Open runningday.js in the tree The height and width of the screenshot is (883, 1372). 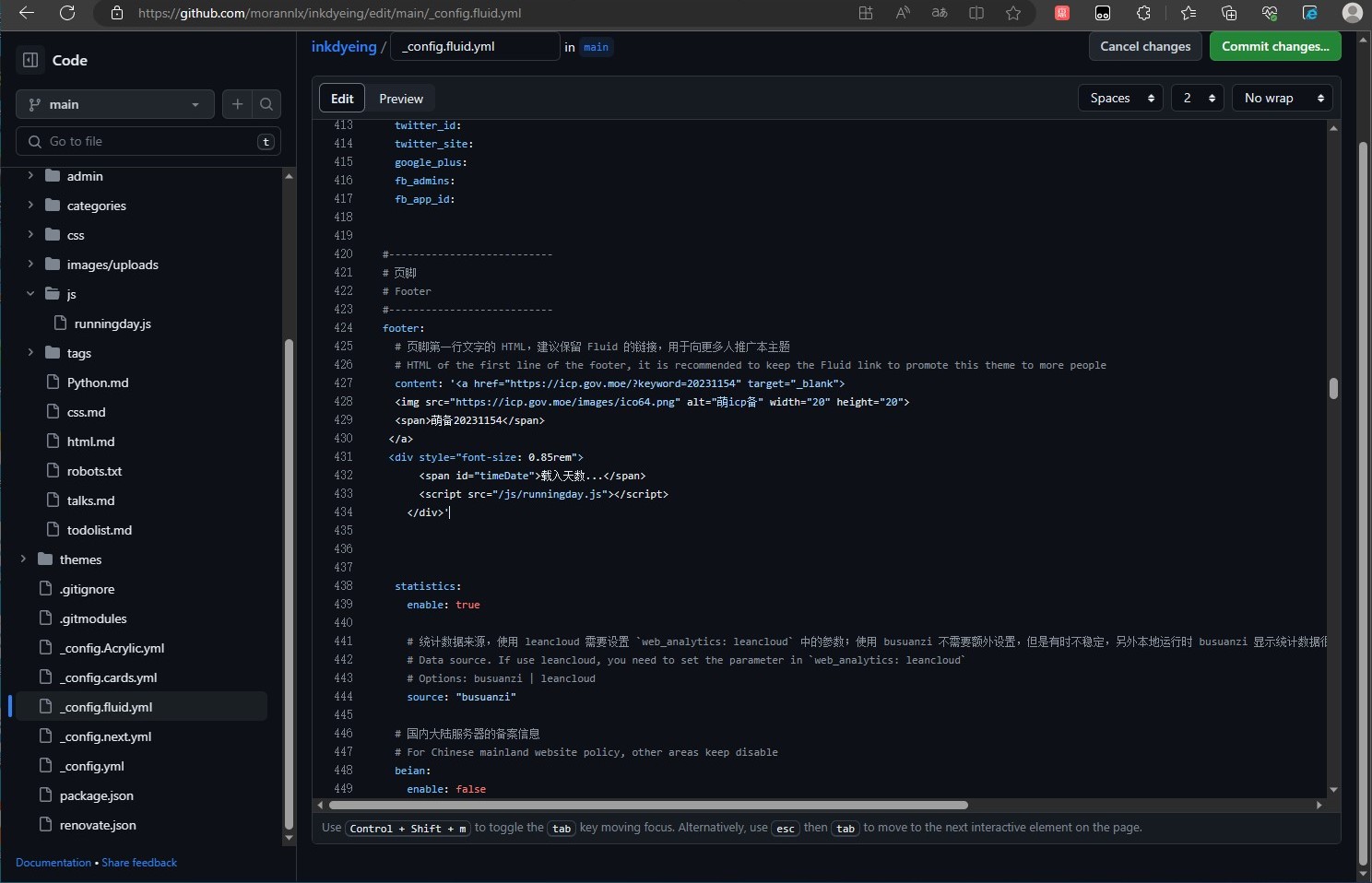coord(112,324)
